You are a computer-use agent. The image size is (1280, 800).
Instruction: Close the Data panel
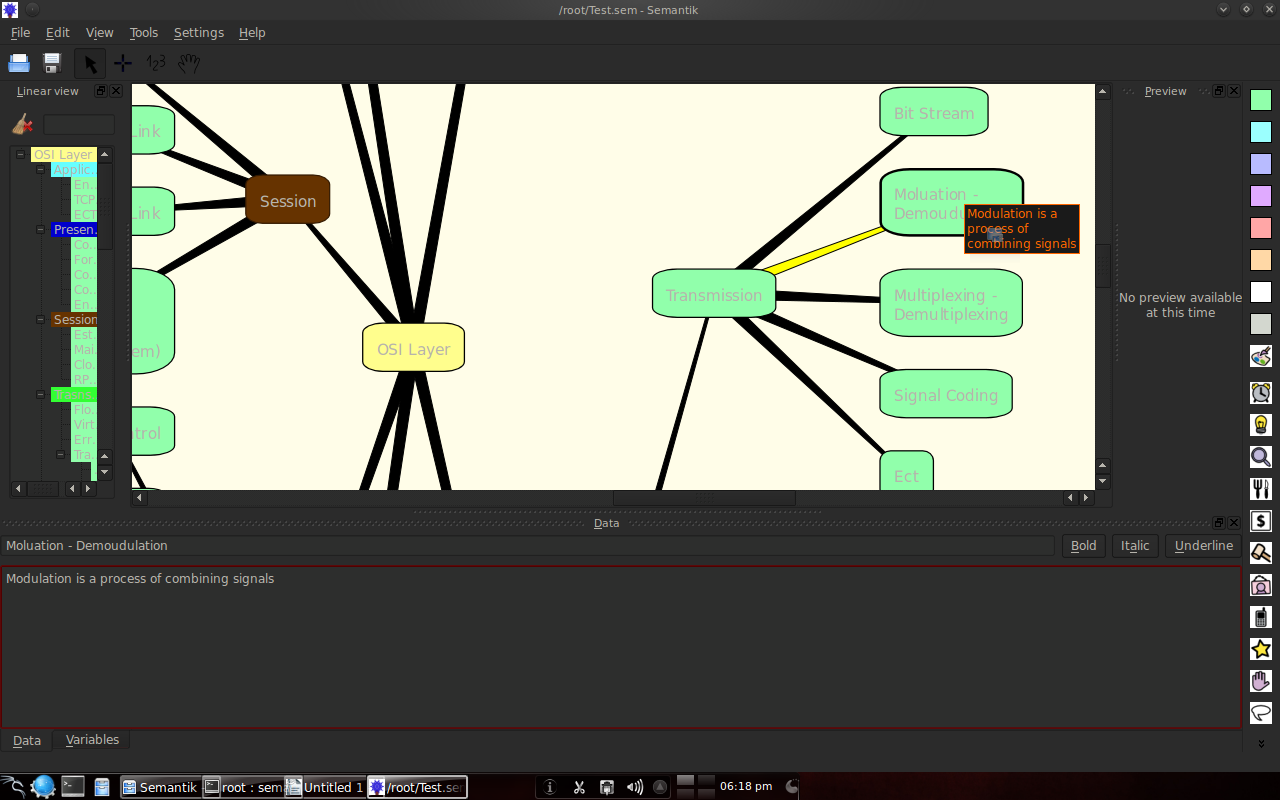point(1234,523)
